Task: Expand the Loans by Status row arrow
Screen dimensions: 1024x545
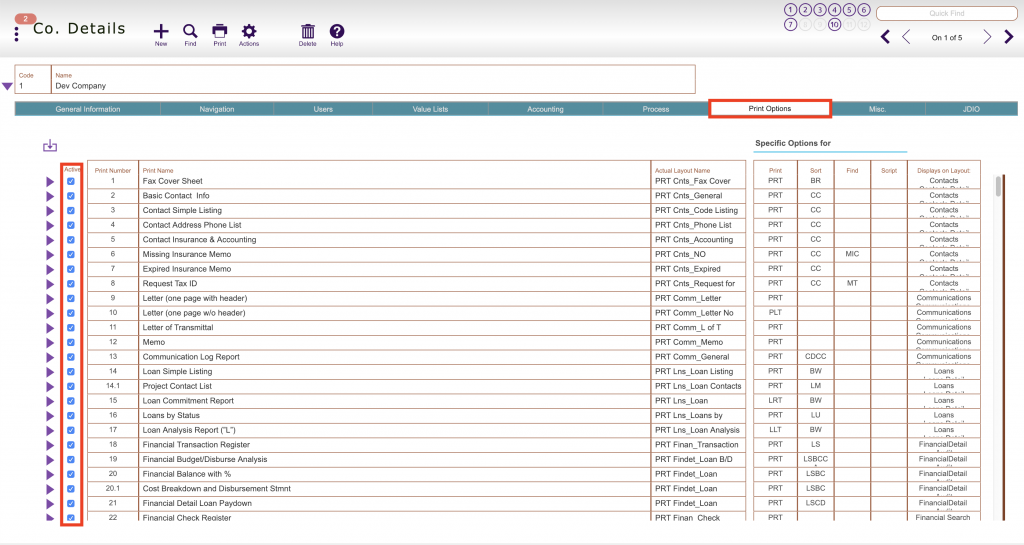Action: (x=50, y=416)
